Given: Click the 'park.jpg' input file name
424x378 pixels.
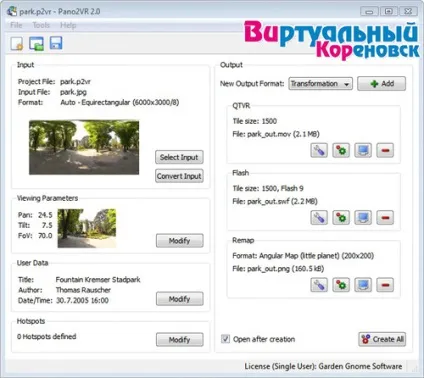Looking at the screenshot, I should [73, 92].
